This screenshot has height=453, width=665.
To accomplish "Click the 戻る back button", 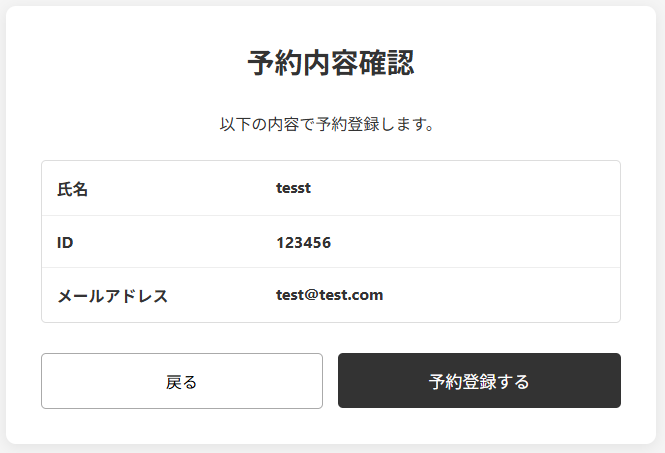I will [x=182, y=381].
